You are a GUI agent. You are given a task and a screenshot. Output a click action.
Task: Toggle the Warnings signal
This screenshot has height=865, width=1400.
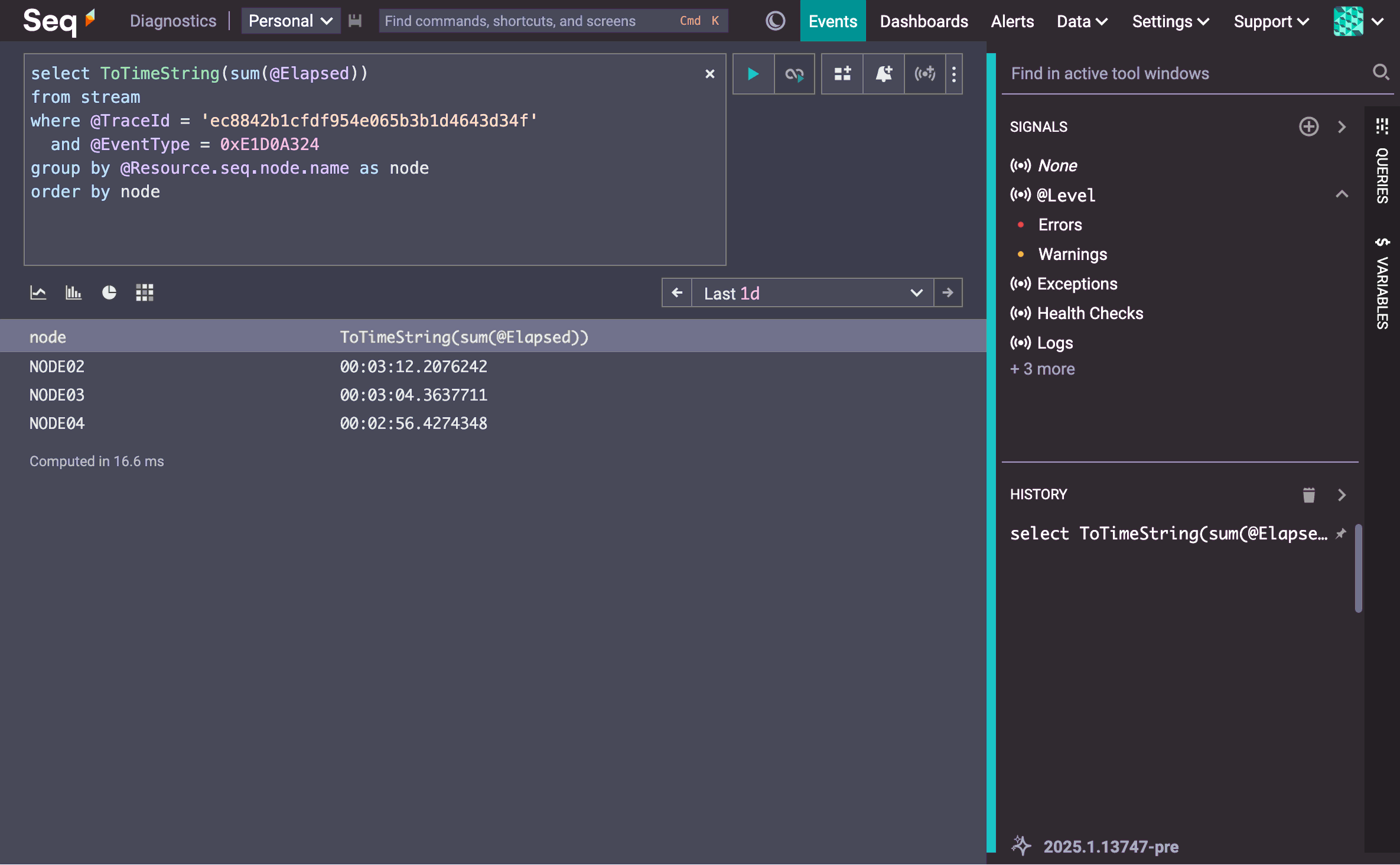pyautogui.click(x=1073, y=254)
